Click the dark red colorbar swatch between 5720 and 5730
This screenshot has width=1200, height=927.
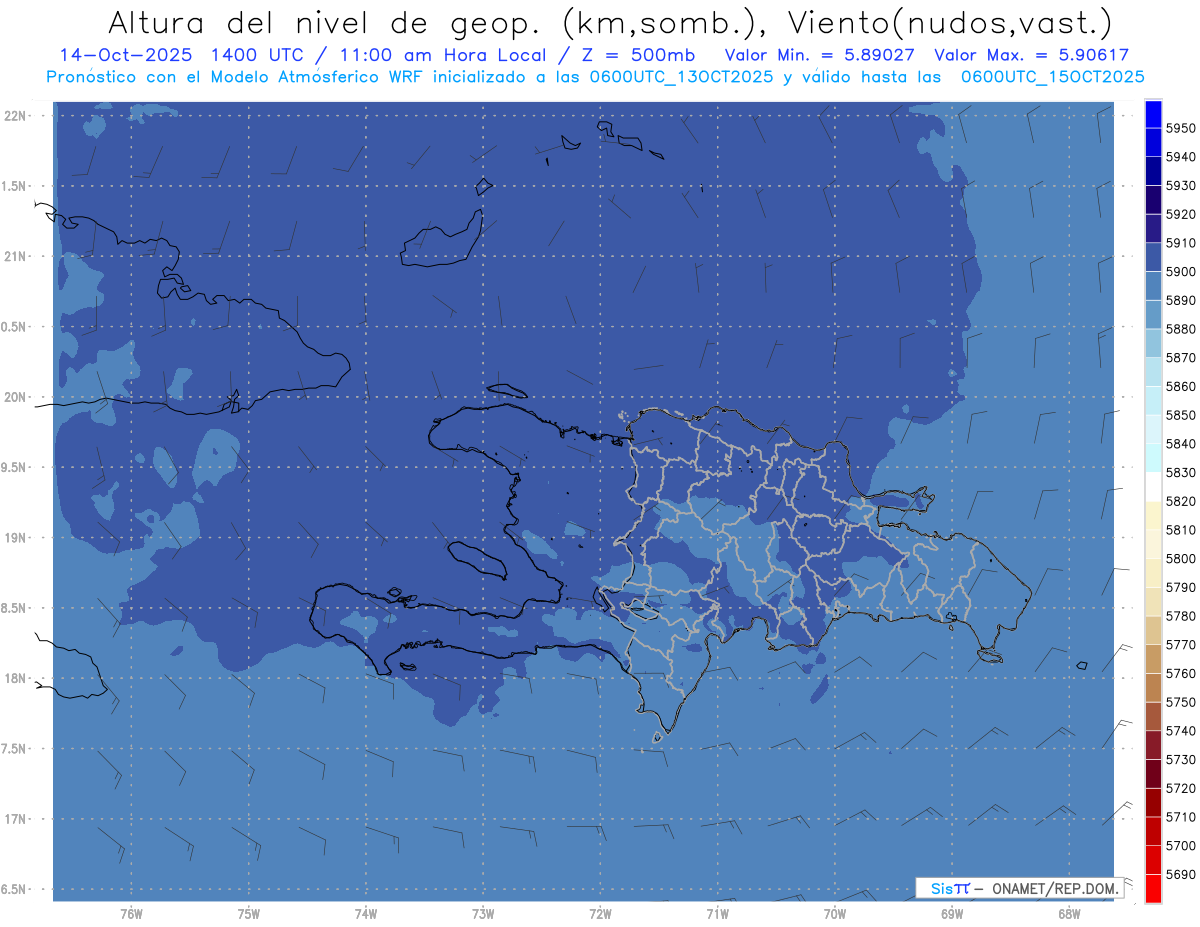[x=1153, y=773]
